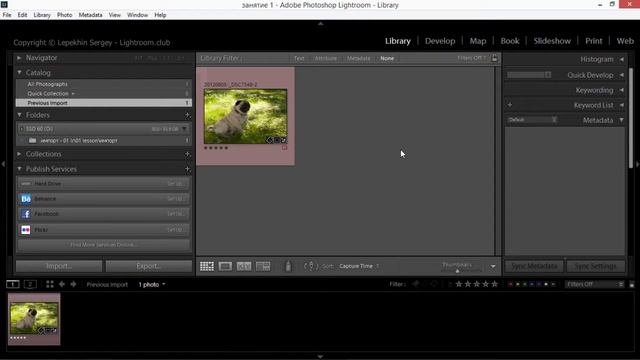Adjust the Thumbnails size slider
This screenshot has height=360, width=640.
(458, 271)
